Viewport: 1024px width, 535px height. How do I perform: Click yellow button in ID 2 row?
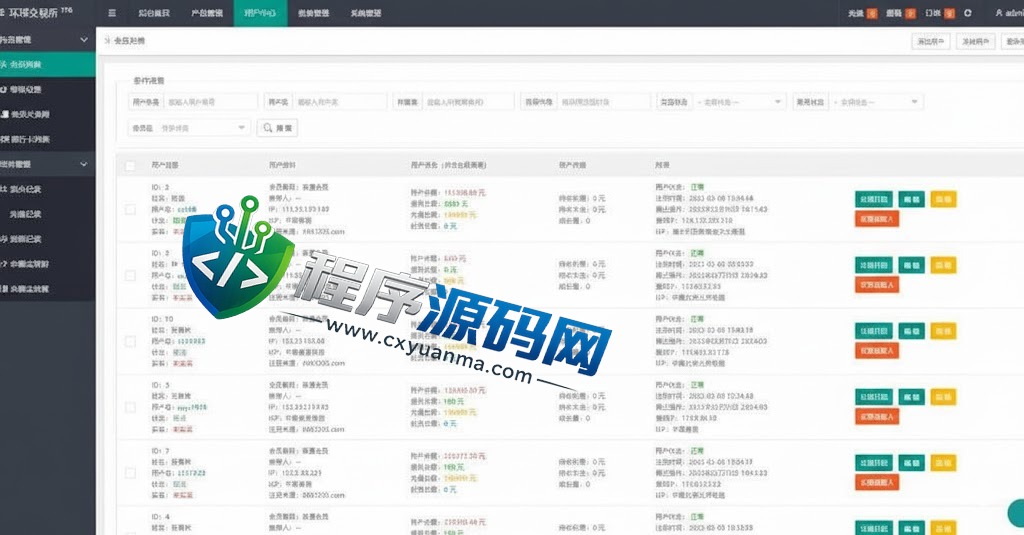943,199
